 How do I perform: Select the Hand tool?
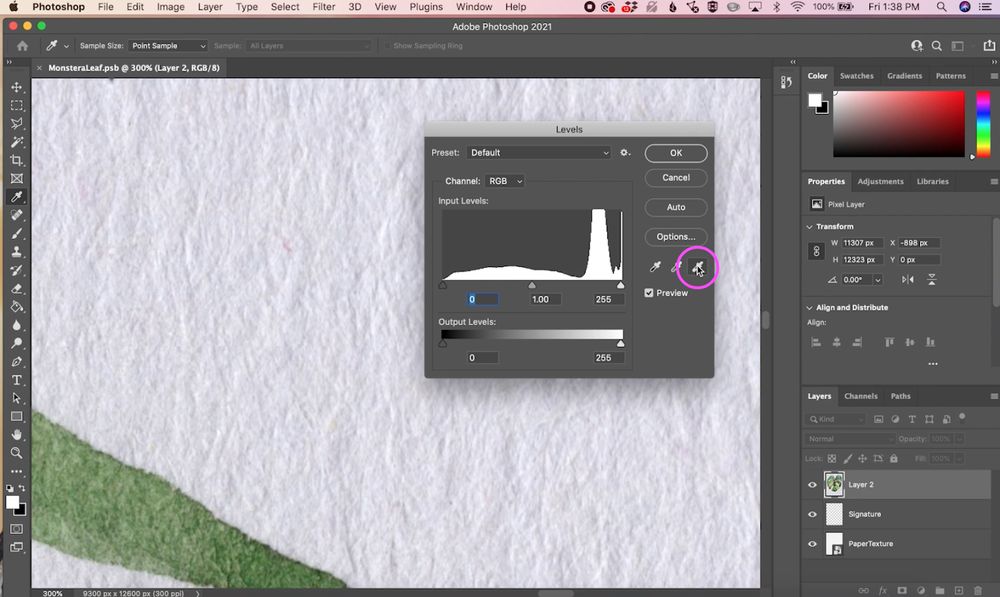coord(16,434)
